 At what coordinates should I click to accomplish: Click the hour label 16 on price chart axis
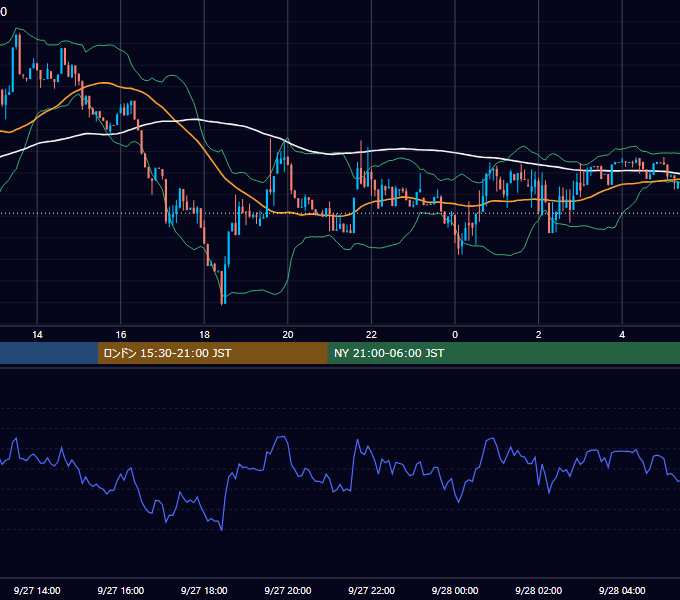click(121, 335)
